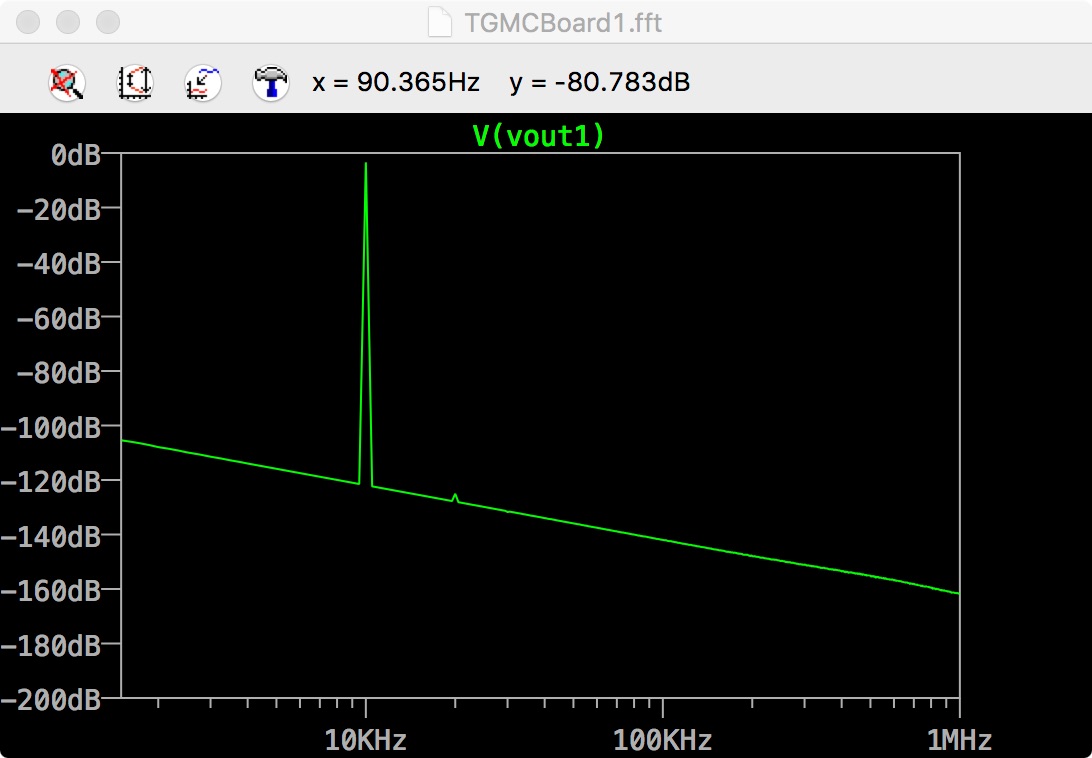The height and width of the screenshot is (758, 1092).
Task: Click the y = -80.783dB cursor readout
Action: (600, 82)
